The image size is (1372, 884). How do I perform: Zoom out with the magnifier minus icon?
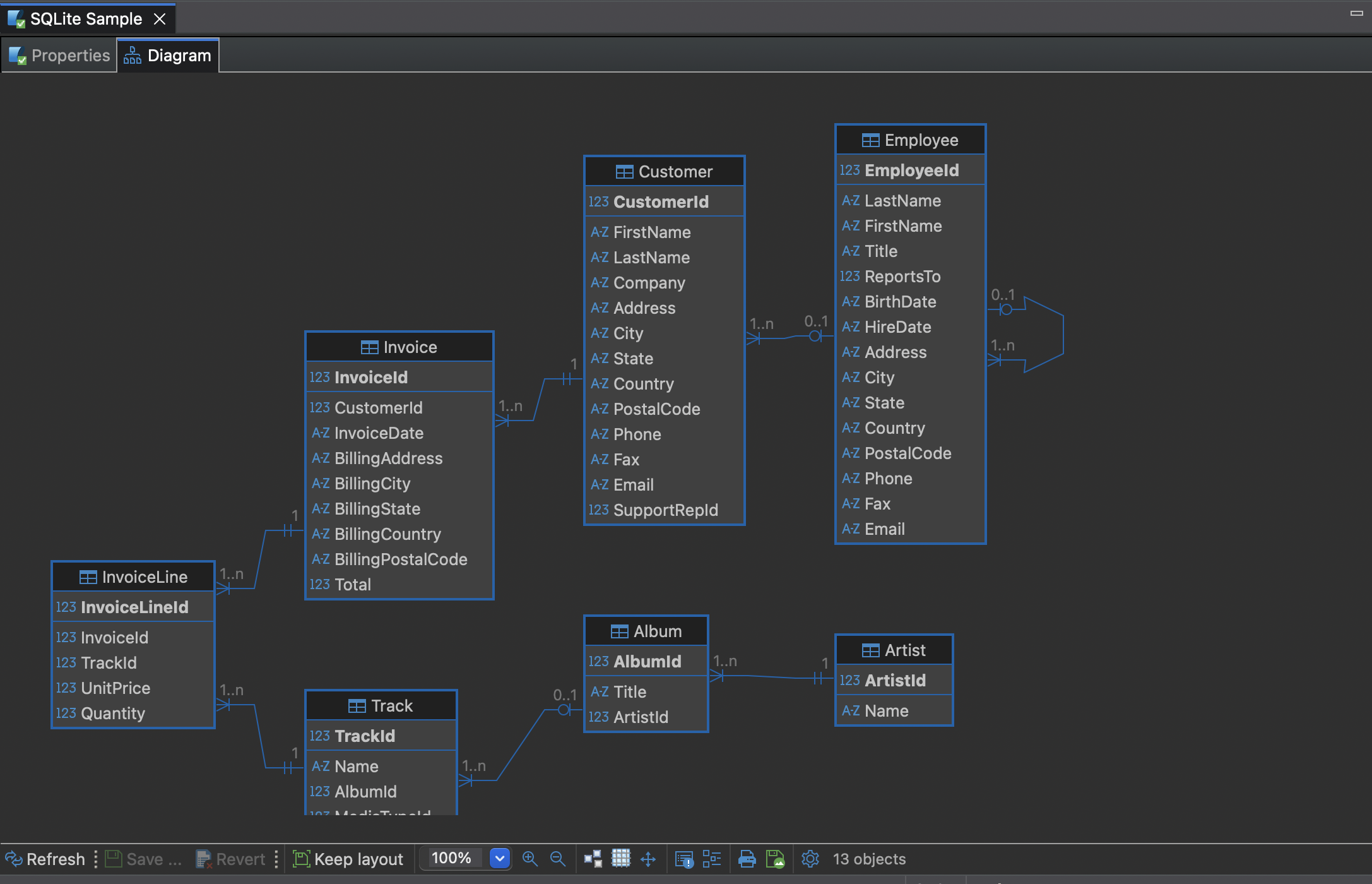(x=558, y=859)
